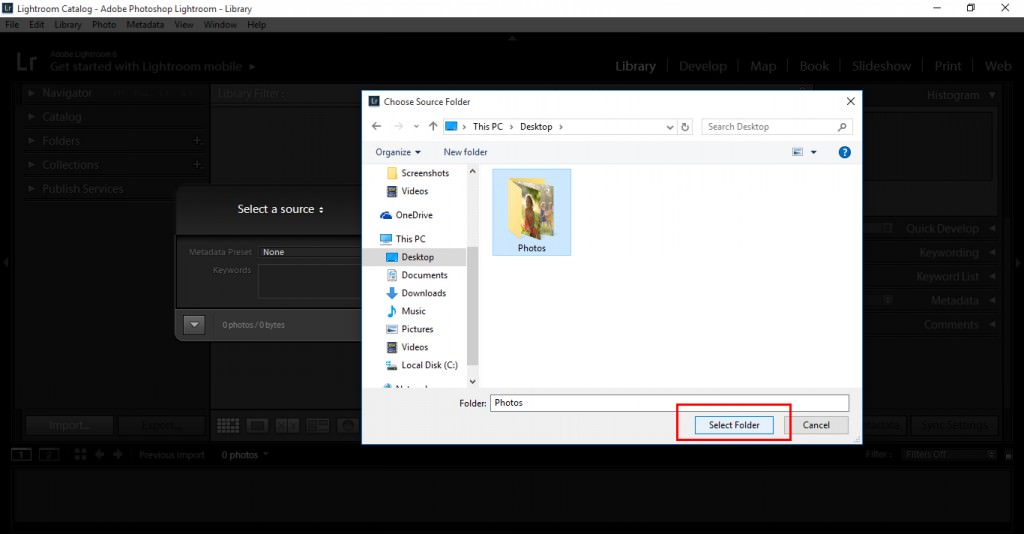Cancel the Choose Source Folder dialog
Screen dimensions: 1024x534
[x=816, y=425]
